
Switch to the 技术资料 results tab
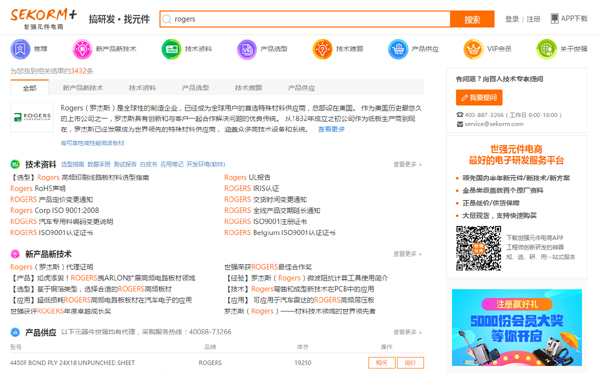click(x=142, y=88)
